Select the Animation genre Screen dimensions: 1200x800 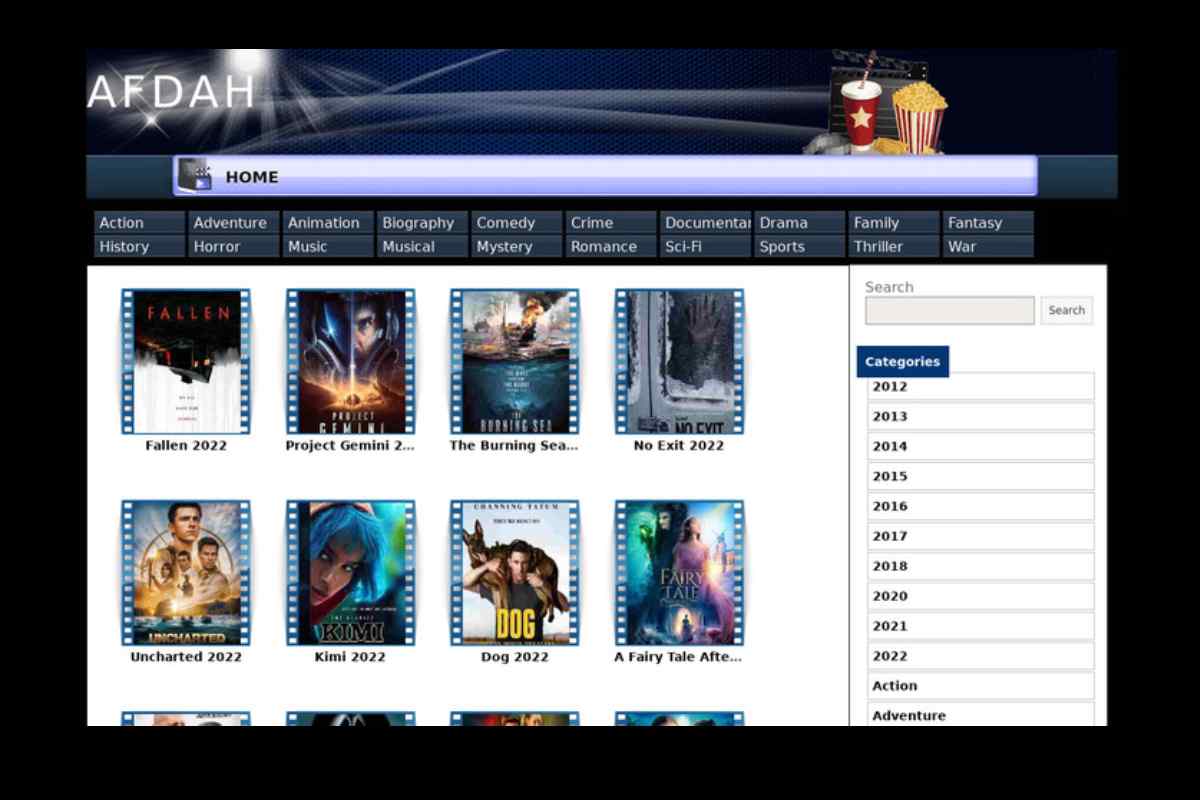point(328,223)
